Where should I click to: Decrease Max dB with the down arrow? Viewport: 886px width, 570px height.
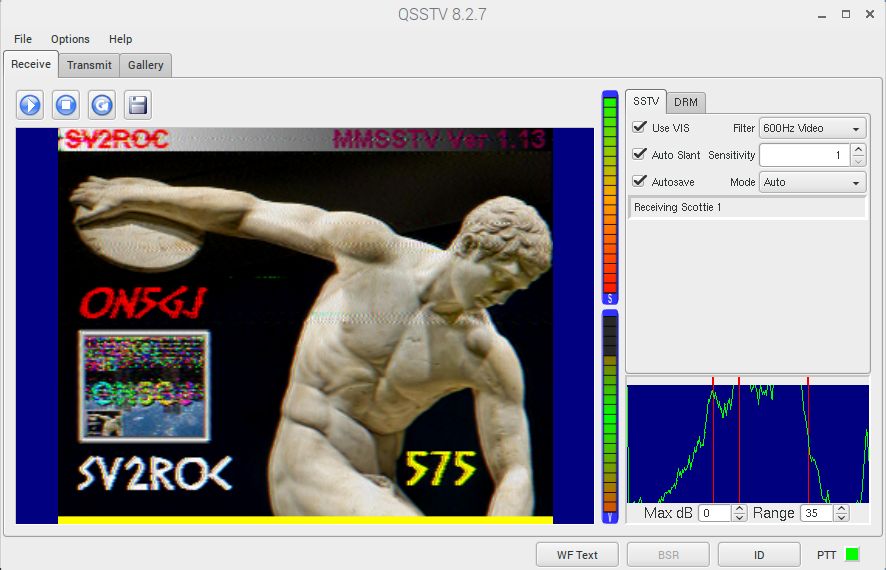(x=740, y=517)
